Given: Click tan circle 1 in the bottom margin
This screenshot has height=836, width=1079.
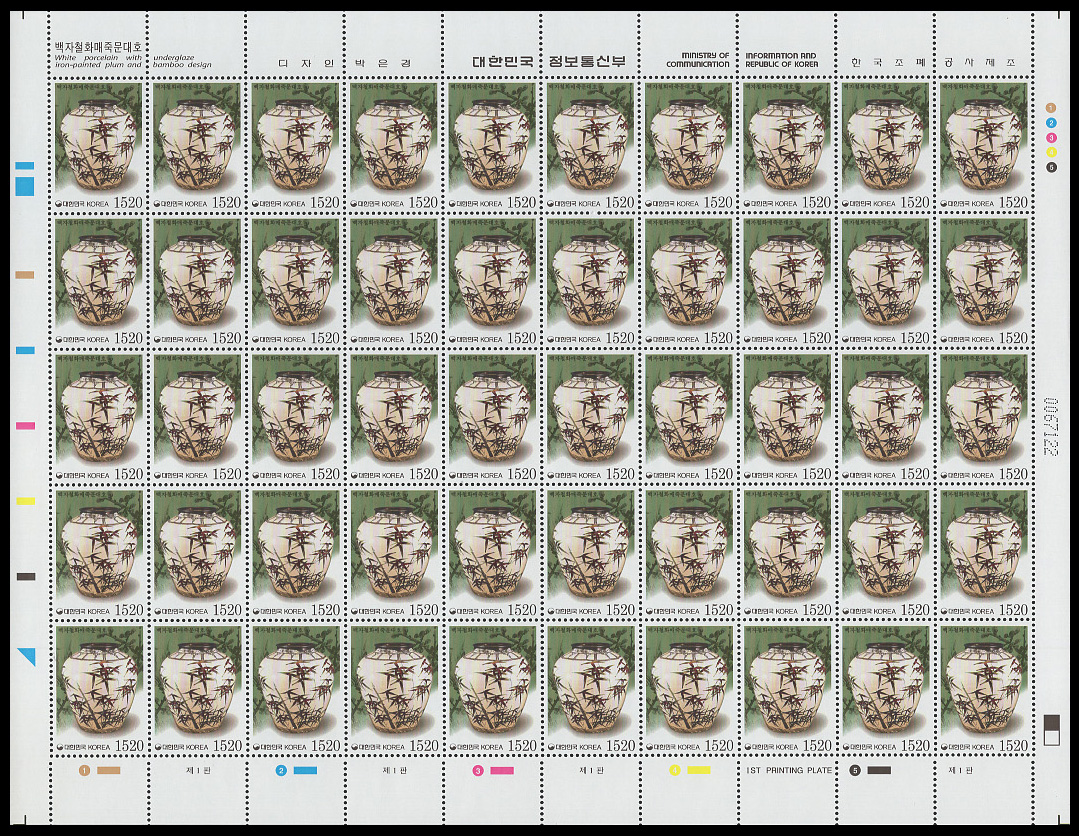Looking at the screenshot, I should [x=84, y=771].
